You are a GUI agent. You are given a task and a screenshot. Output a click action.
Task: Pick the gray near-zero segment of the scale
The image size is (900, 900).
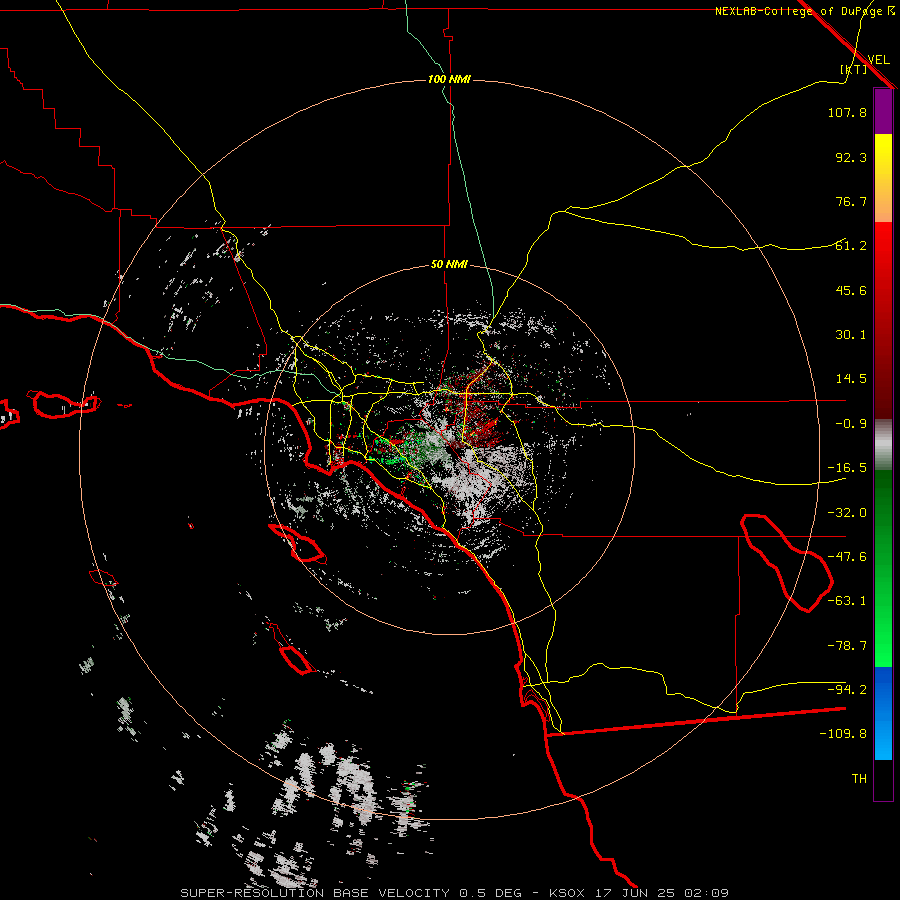[883, 444]
